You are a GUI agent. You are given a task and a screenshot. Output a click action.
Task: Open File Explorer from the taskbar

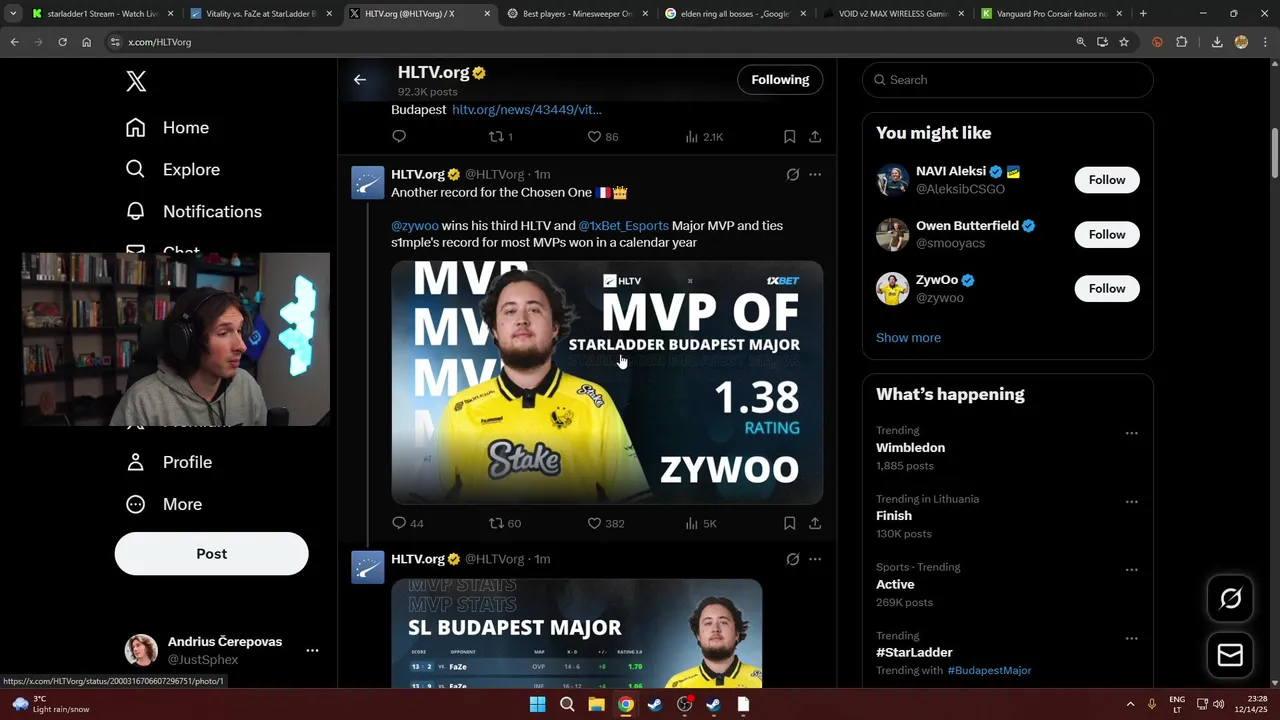(x=596, y=704)
